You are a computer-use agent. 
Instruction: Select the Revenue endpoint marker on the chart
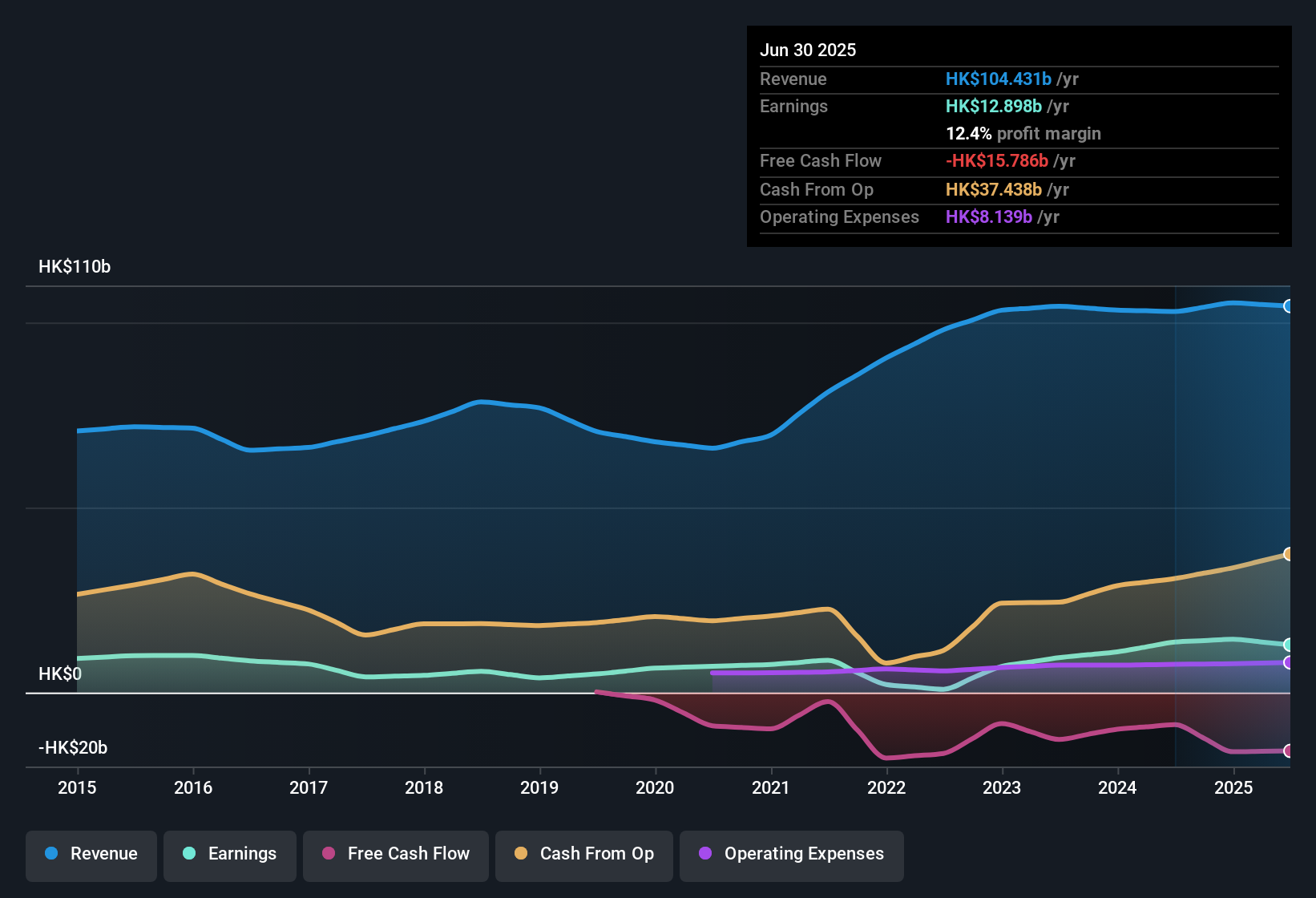tap(1289, 305)
